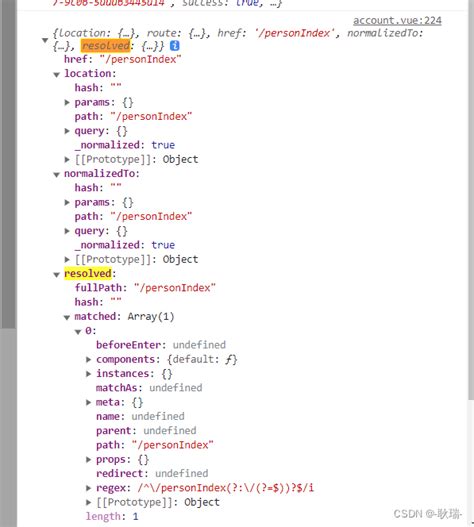474x527 pixels.
Task: Select the href: "/personIndex" line
Action: click(122, 59)
